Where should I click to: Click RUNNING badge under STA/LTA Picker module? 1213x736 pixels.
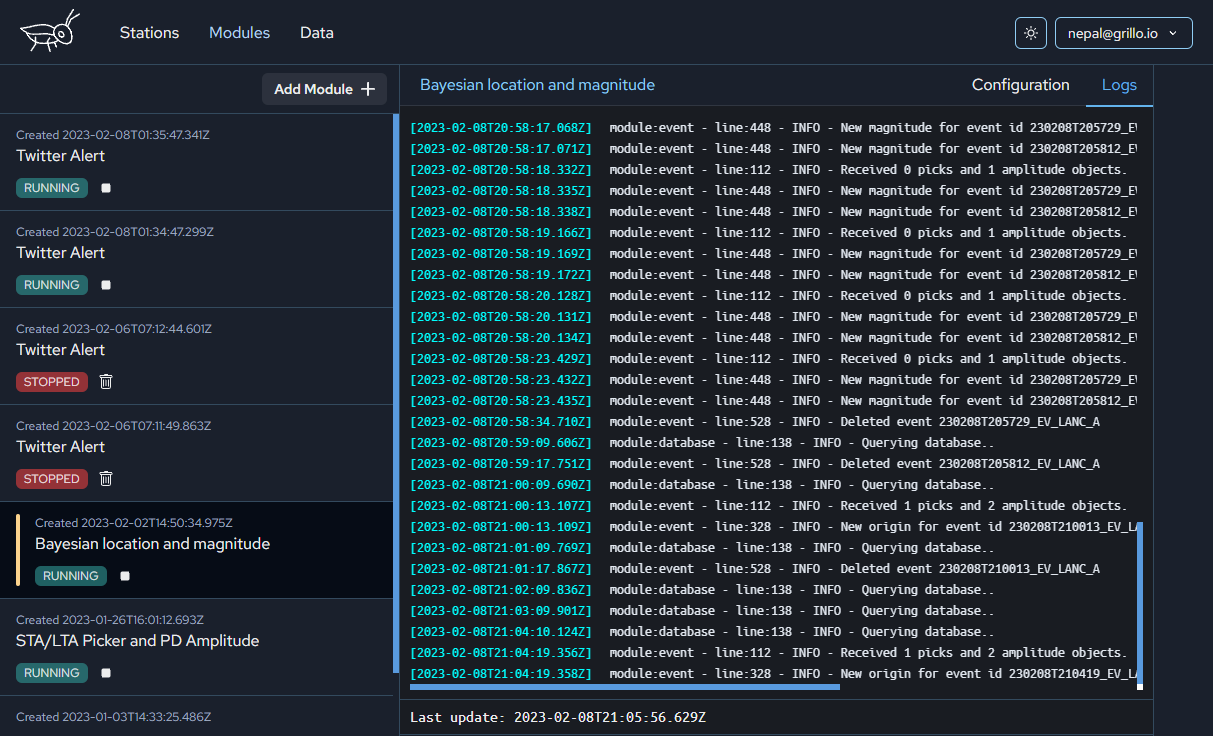coord(52,673)
